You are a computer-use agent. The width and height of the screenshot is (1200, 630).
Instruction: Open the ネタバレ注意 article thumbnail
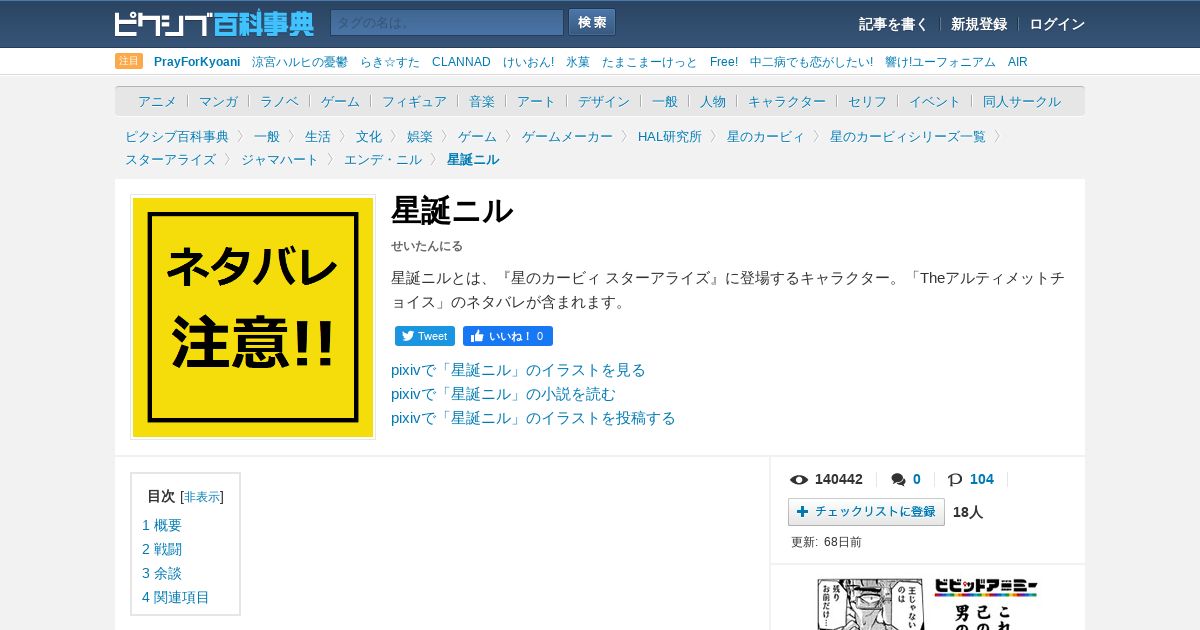pos(253,317)
